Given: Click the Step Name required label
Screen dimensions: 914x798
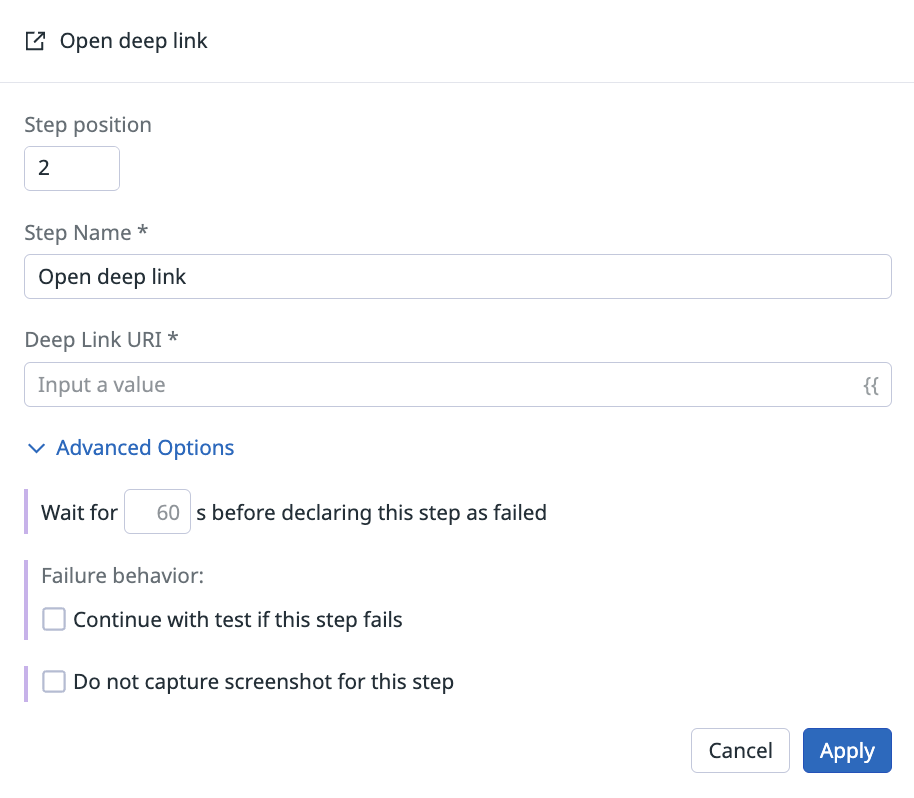Looking at the screenshot, I should point(86,233).
